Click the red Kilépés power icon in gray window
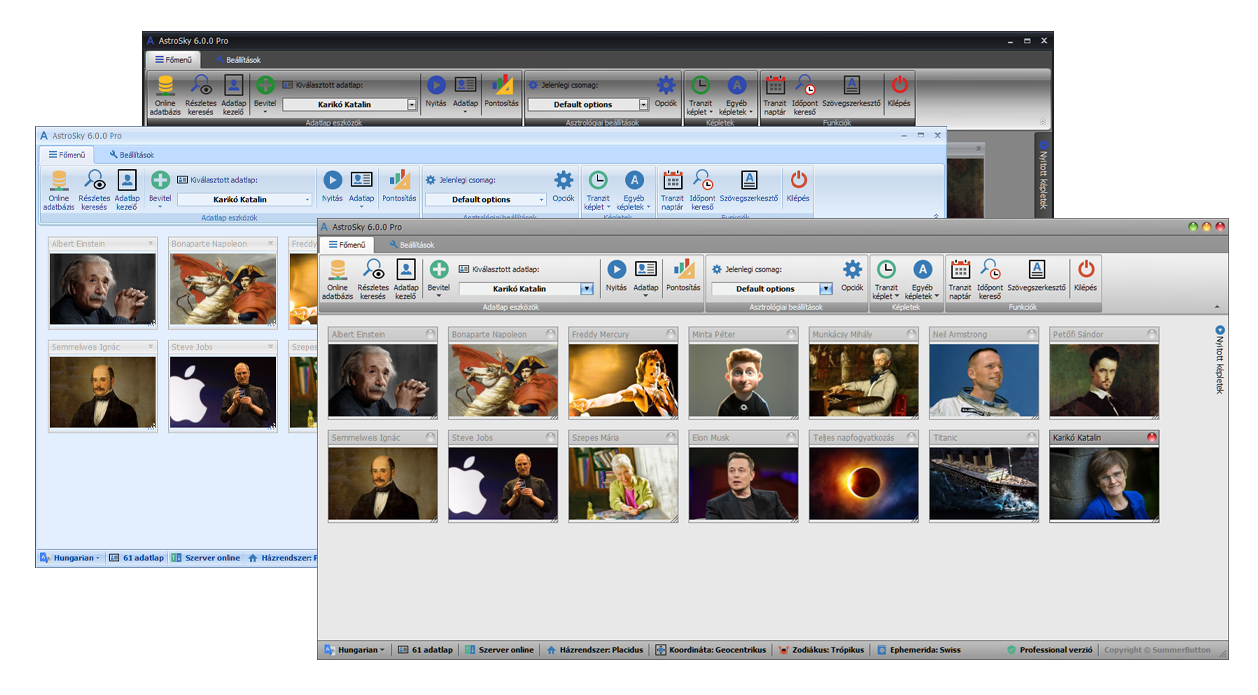 pyautogui.click(x=1085, y=269)
